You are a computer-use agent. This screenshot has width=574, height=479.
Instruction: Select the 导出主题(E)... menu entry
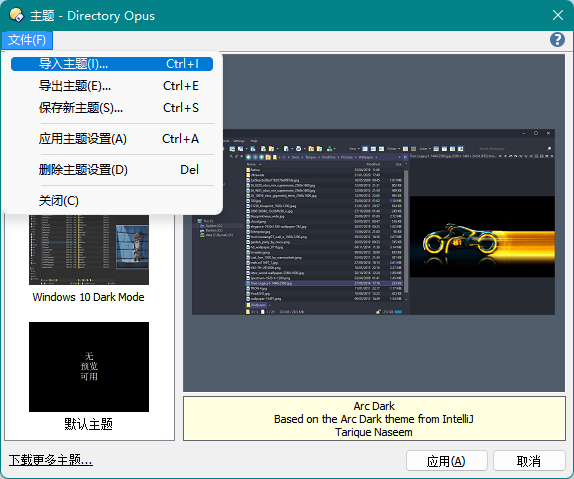[112, 86]
